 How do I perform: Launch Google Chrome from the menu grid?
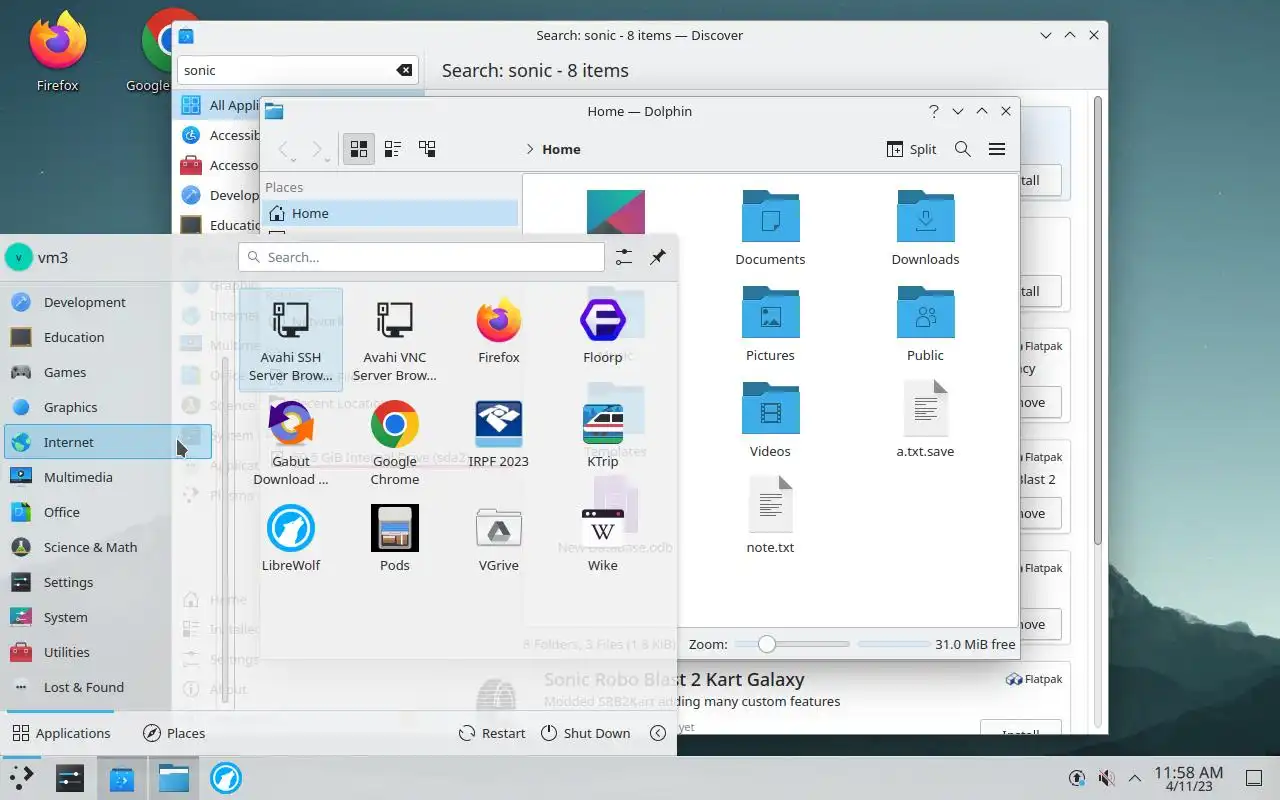[395, 444]
